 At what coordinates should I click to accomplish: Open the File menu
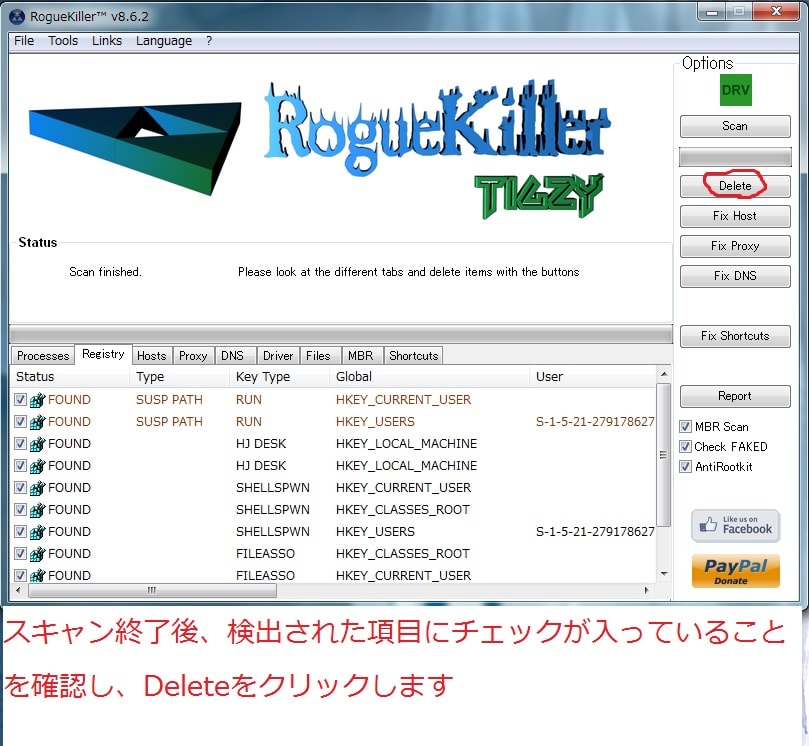24,41
